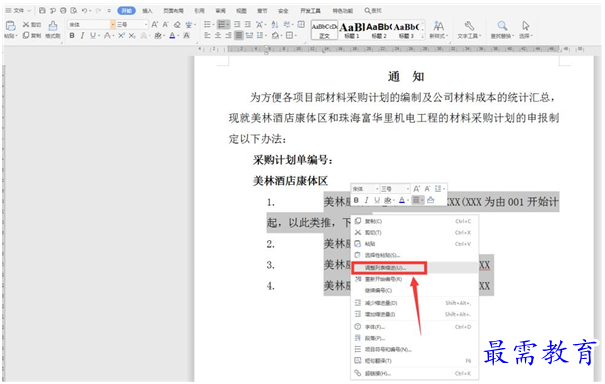Click the font color A in the mini toolbar
The image size is (605, 384).
(x=402, y=200)
